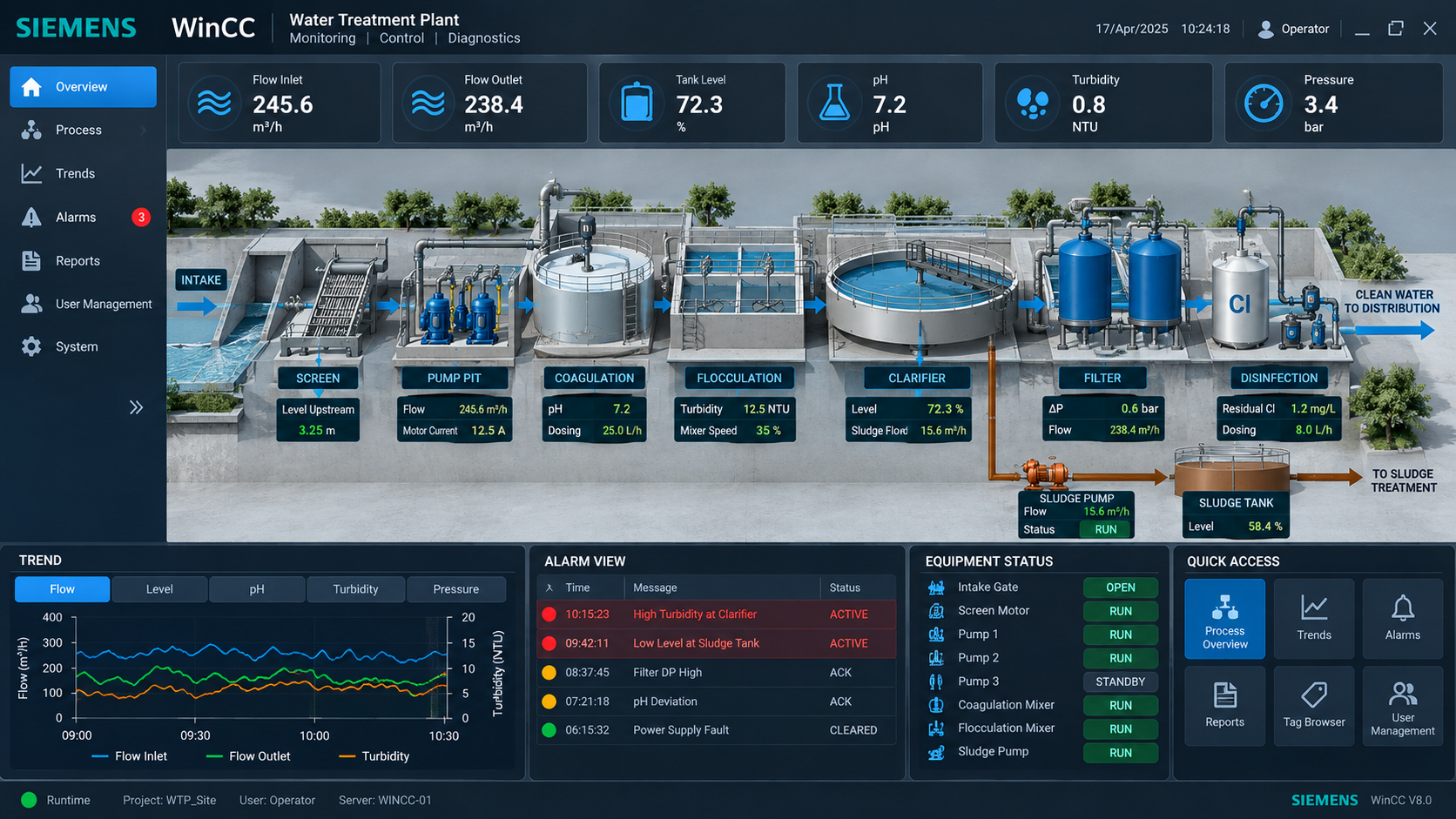
Task: Switch to the Diagnostics header tab
Action: click(483, 38)
